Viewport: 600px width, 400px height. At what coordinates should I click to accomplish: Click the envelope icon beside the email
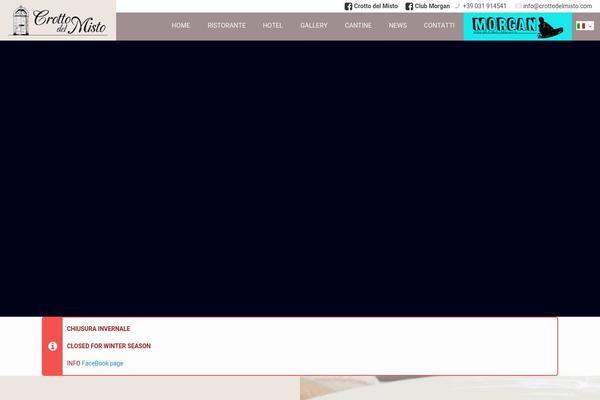(x=518, y=6)
